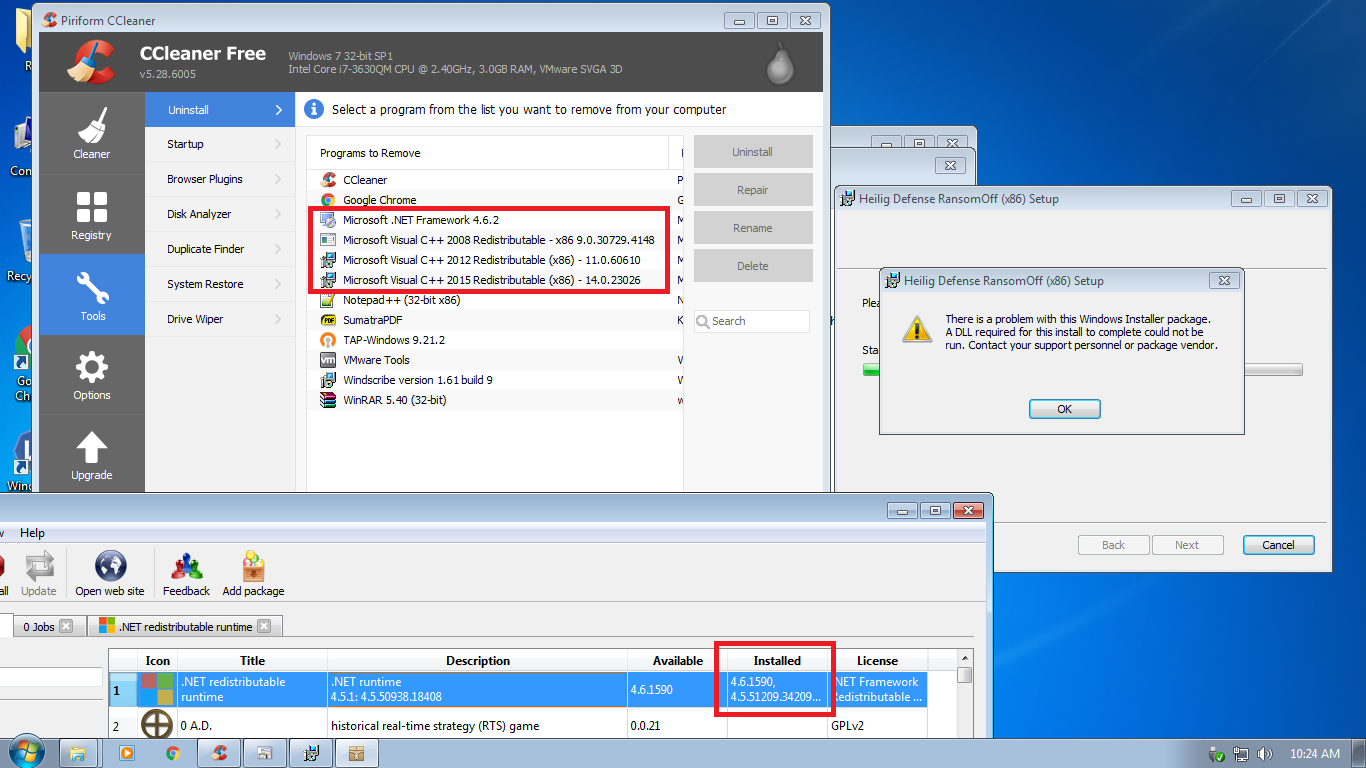
Task: Click the Search field in CCleaner
Action: [752, 321]
